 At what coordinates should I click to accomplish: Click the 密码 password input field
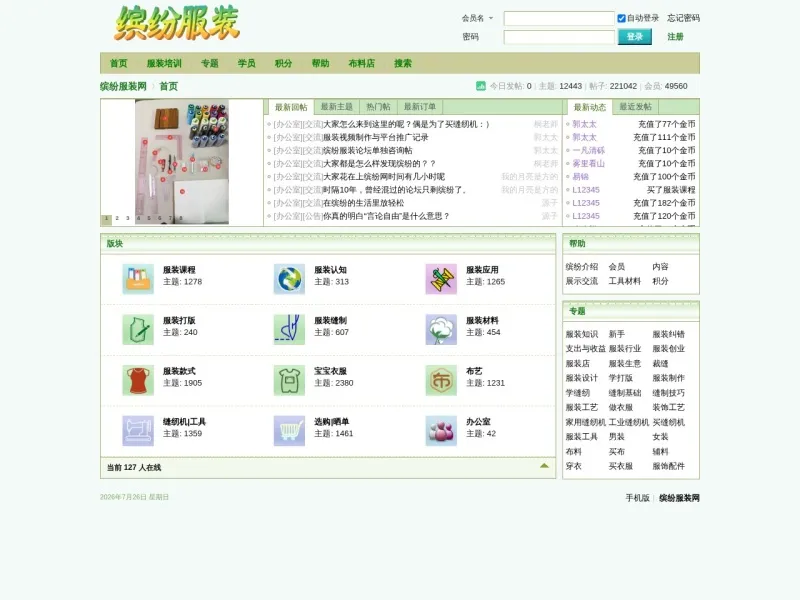point(559,37)
